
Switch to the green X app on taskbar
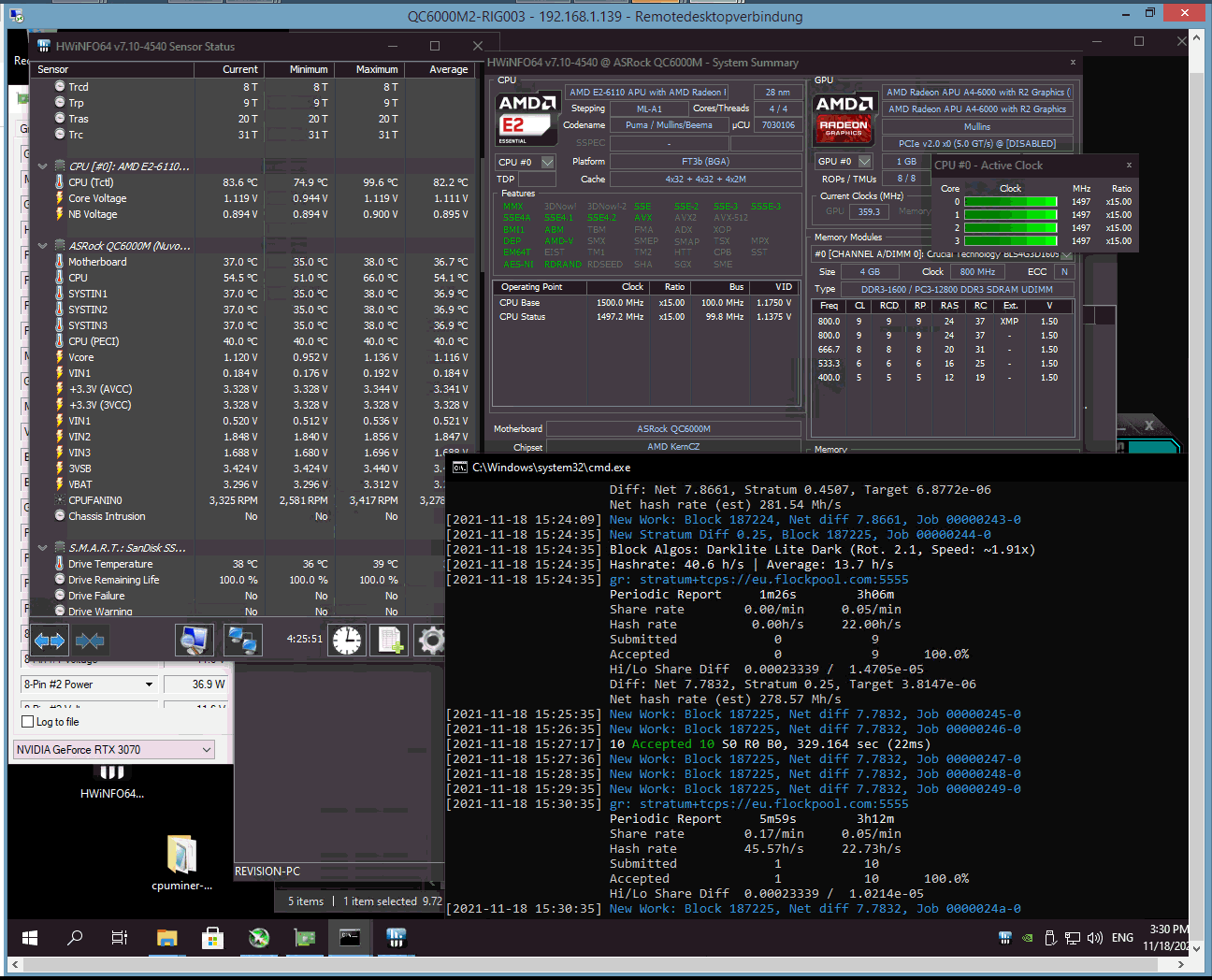(259, 938)
